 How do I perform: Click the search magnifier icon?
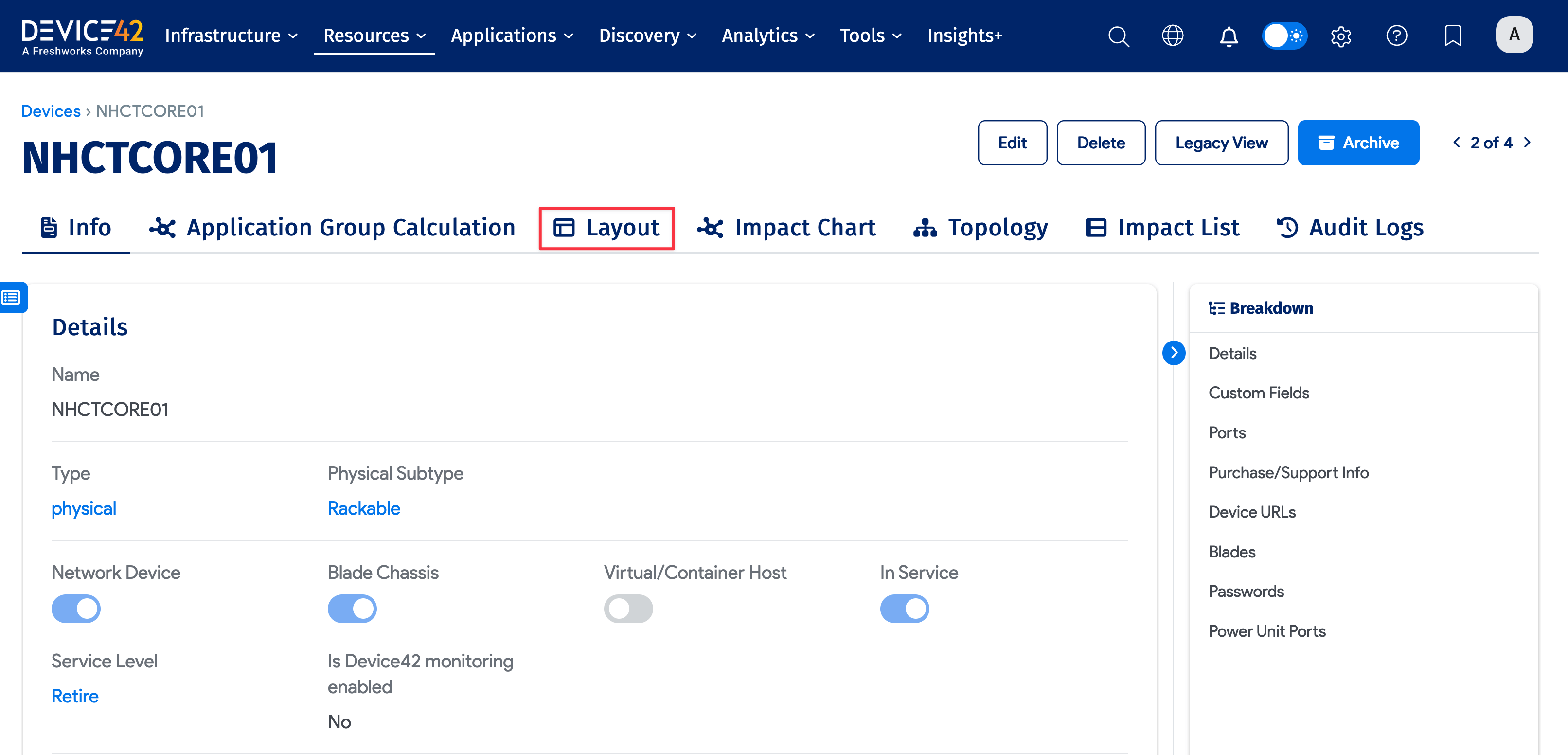click(x=1118, y=36)
